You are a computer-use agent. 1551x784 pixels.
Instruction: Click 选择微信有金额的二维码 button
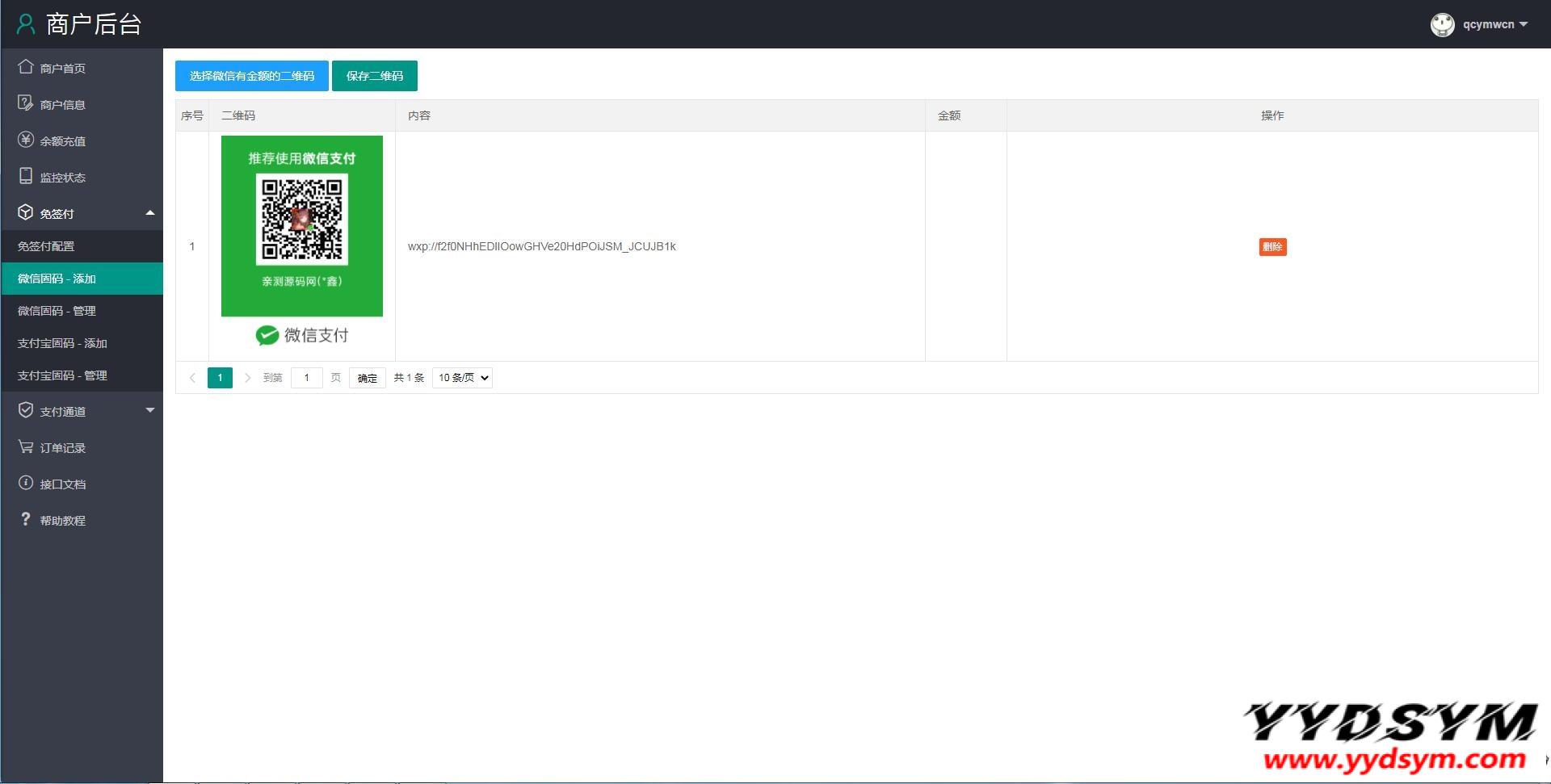(252, 76)
